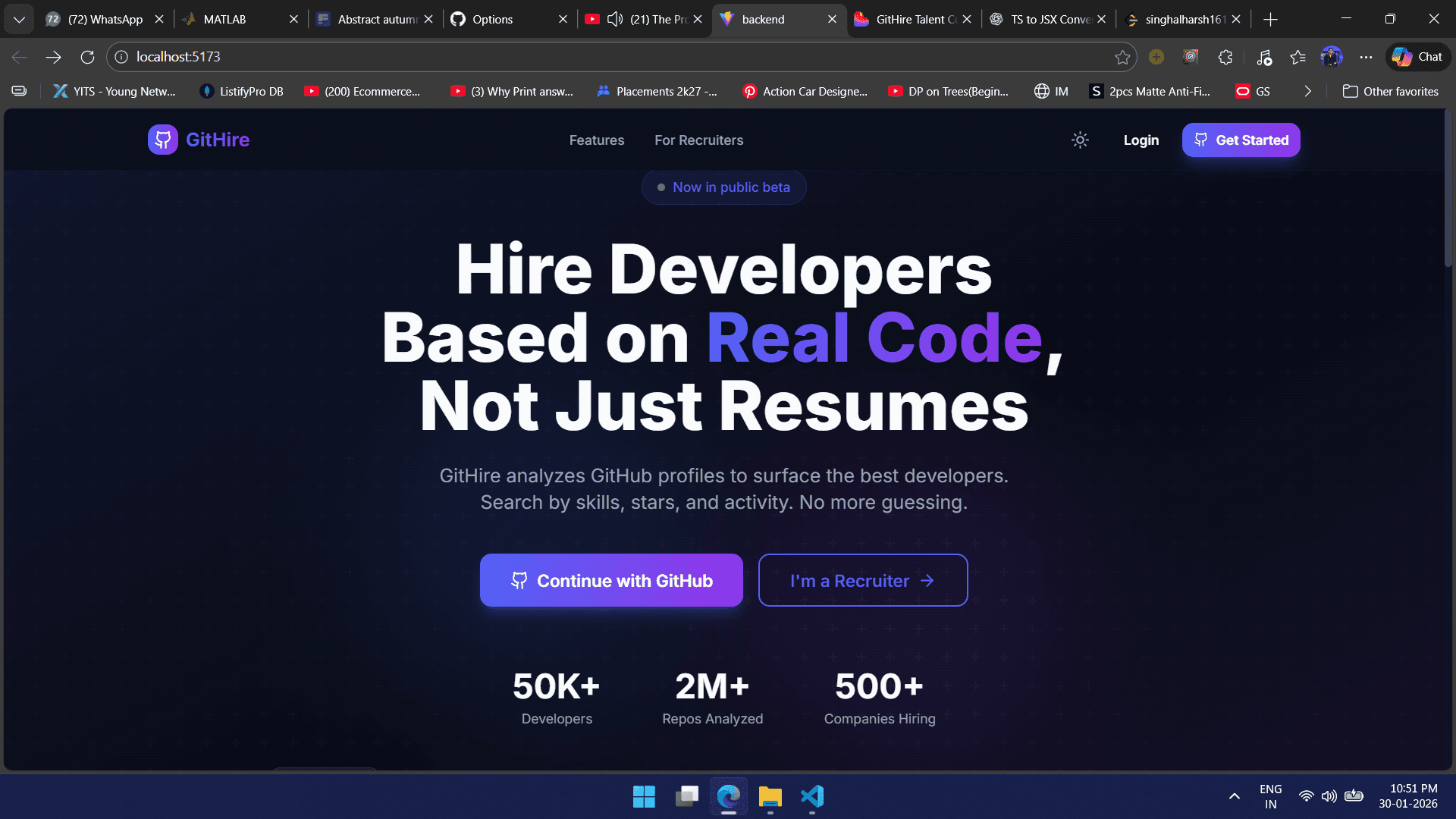Click the Now in public beta badge
This screenshot has width=1456, height=819.
[723, 187]
